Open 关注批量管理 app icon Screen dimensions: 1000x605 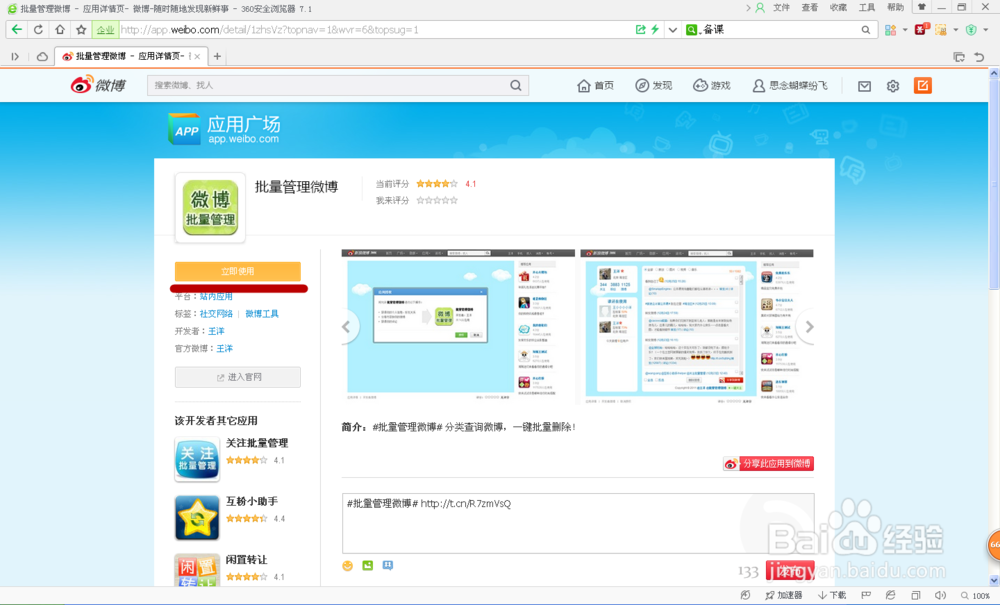click(x=196, y=459)
